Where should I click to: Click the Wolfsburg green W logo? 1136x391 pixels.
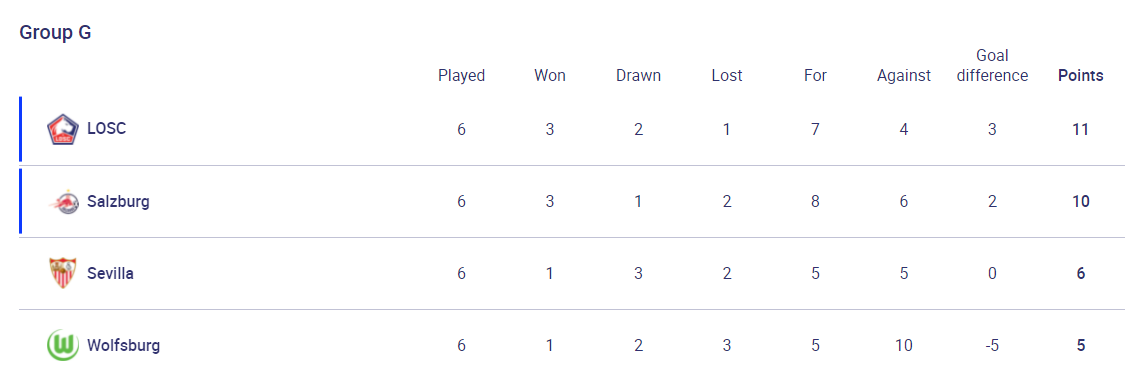[x=62, y=345]
